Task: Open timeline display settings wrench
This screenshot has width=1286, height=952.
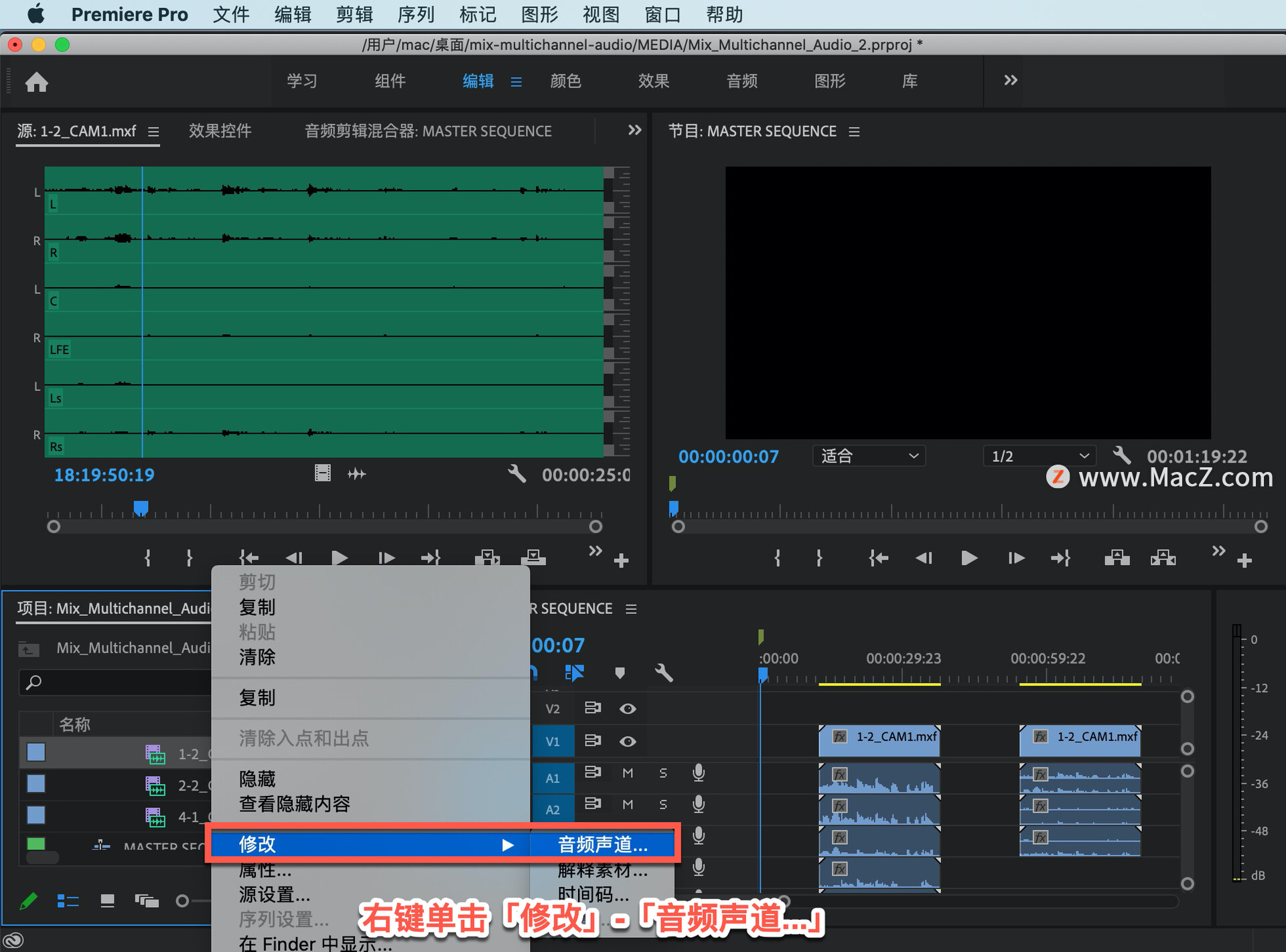Action: [664, 673]
